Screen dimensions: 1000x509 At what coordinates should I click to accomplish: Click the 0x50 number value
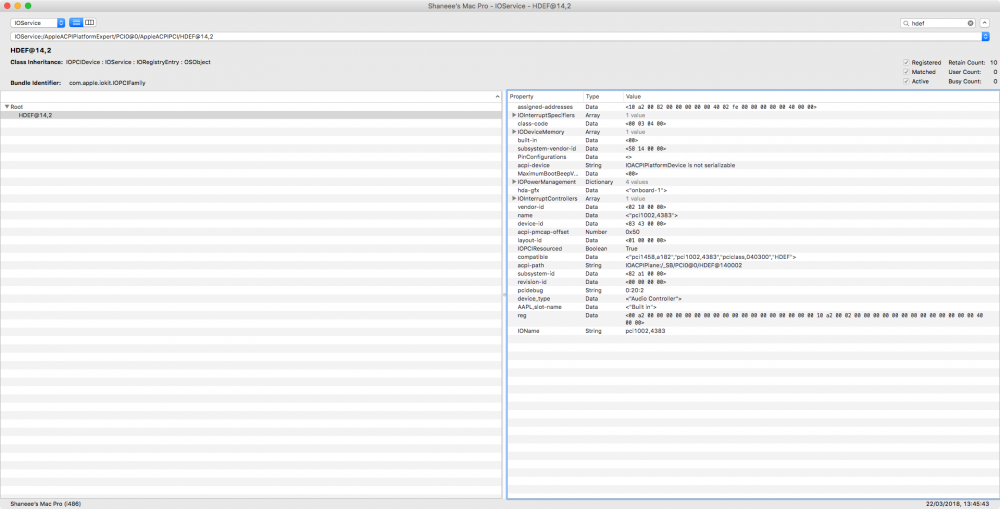tap(633, 232)
